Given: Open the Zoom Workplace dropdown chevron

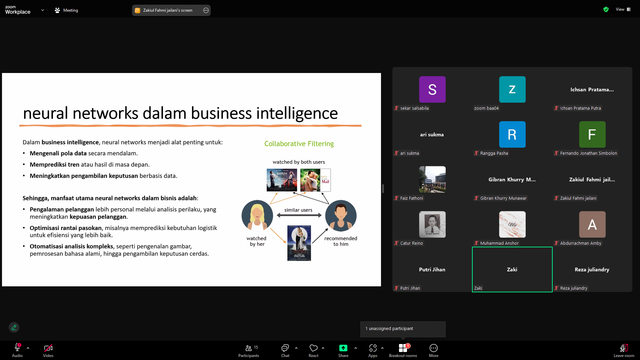Looking at the screenshot, I should (x=42, y=10).
